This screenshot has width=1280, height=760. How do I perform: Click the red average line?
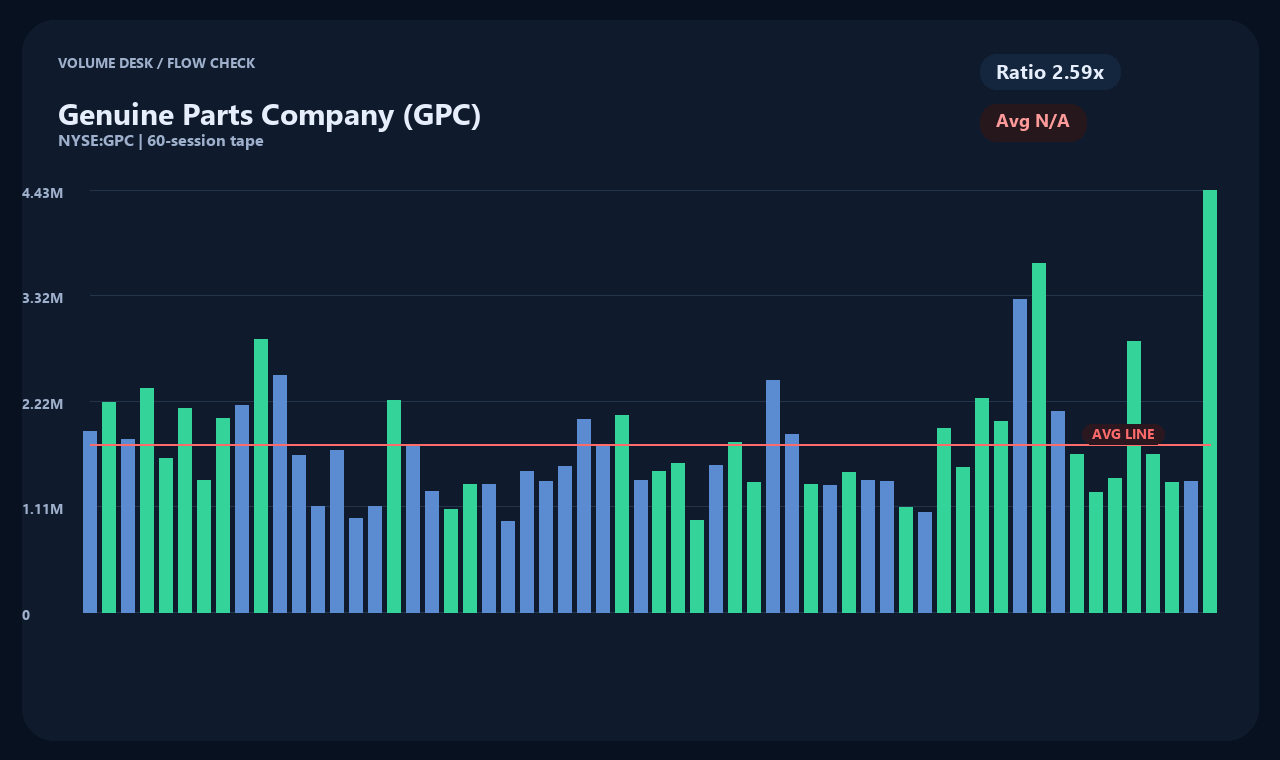[x=650, y=444]
